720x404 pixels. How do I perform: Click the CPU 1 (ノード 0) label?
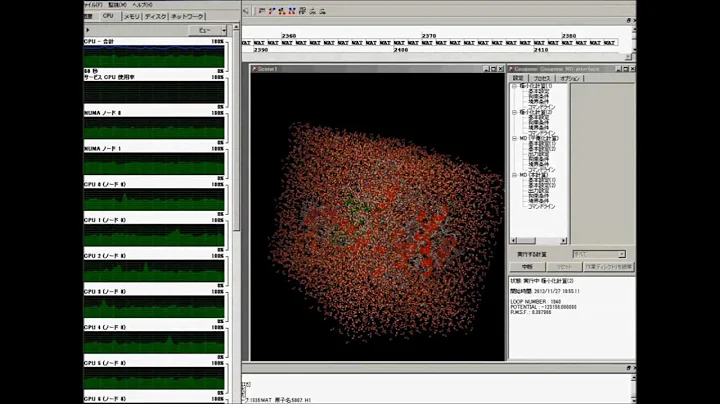pos(105,220)
